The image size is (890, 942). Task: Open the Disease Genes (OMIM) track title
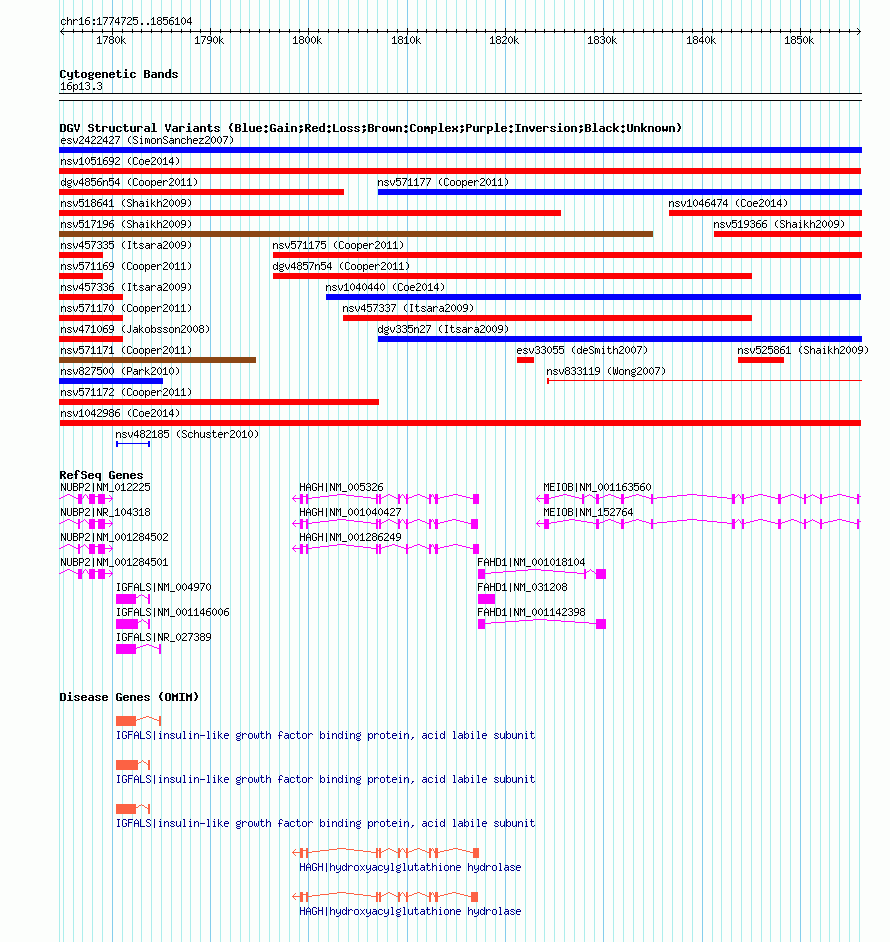129,697
